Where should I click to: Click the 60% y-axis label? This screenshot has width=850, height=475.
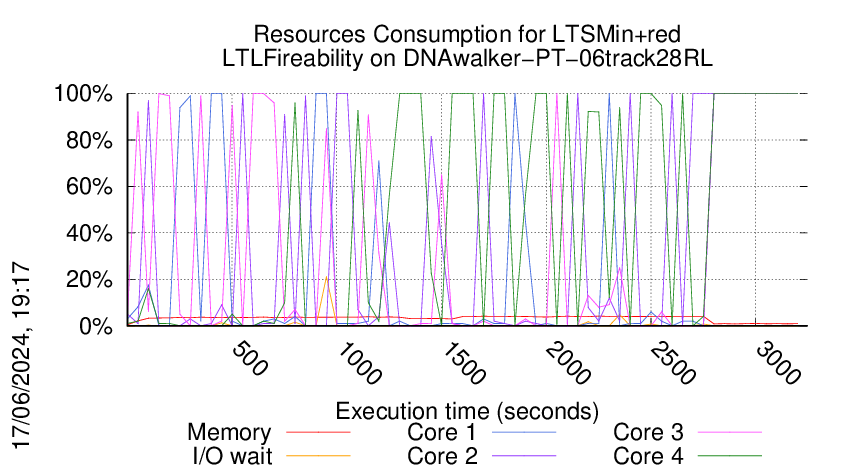pos(89,187)
